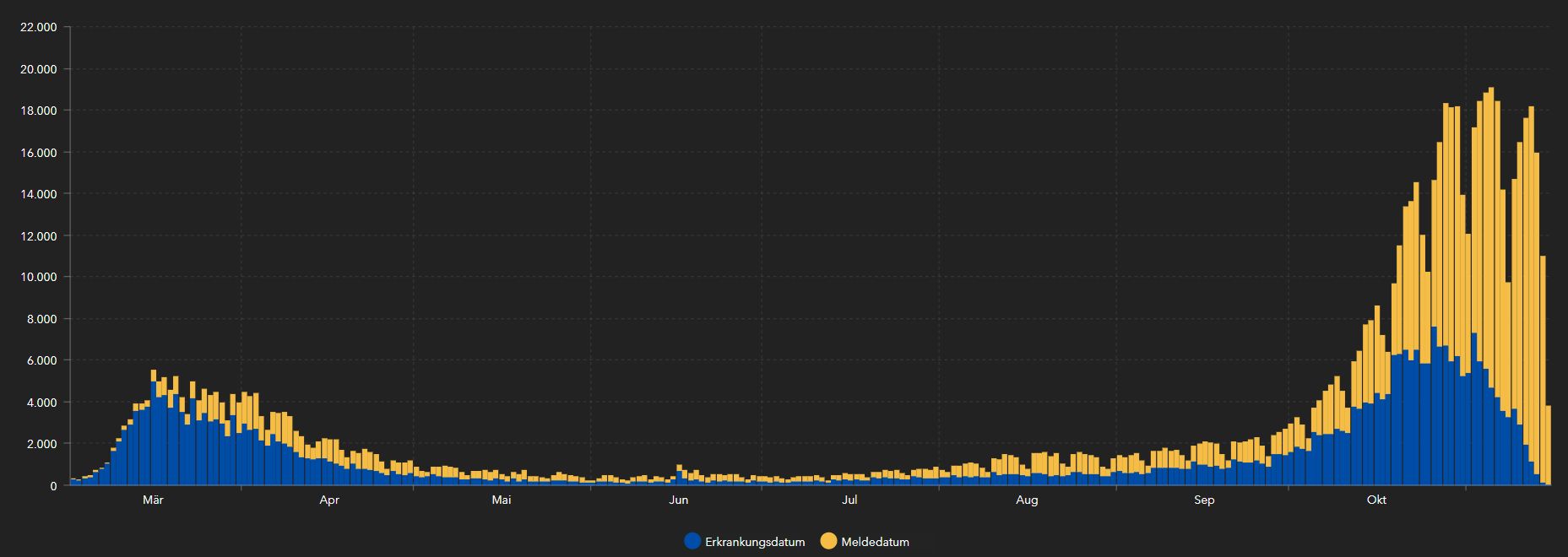Toggle the Meldedatum series label
The image size is (1568, 557).
(x=875, y=542)
